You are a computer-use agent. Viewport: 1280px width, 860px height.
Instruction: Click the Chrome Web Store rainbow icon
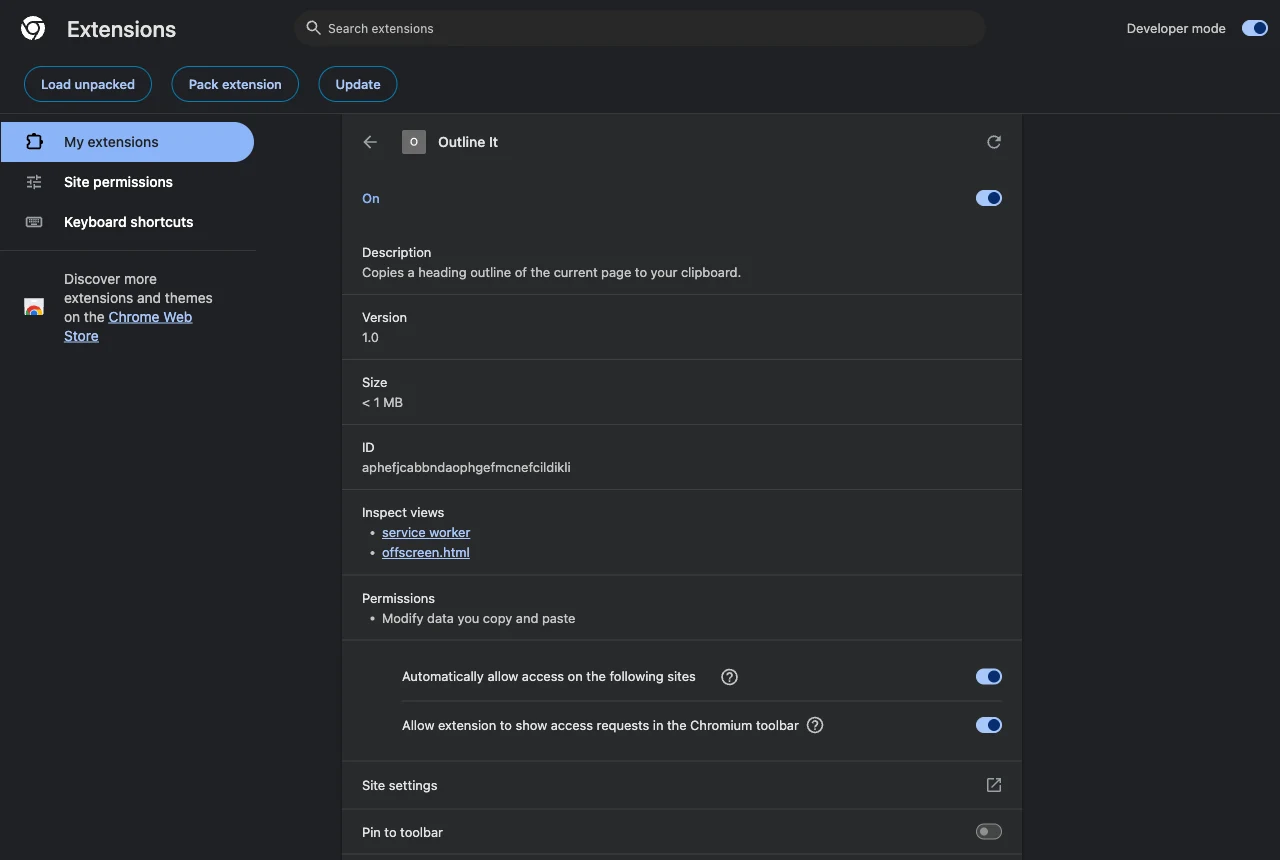[34, 308]
